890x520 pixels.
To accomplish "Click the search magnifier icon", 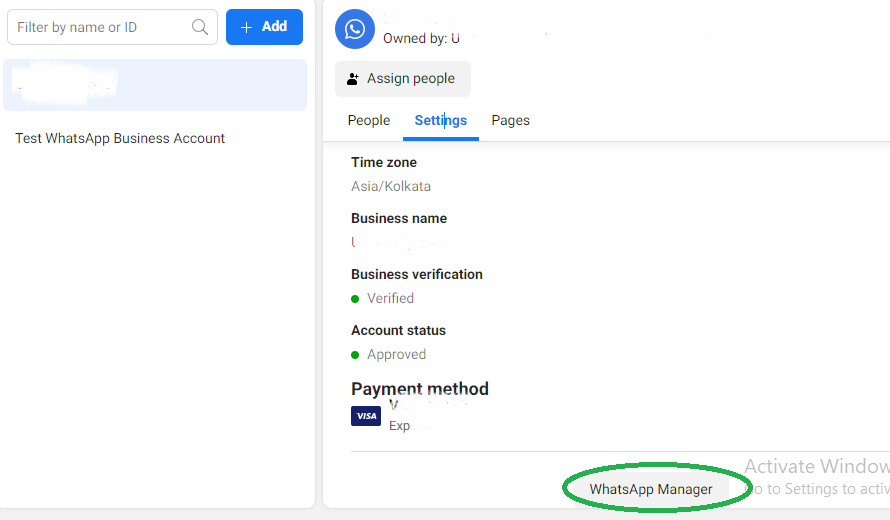I will pyautogui.click(x=200, y=27).
